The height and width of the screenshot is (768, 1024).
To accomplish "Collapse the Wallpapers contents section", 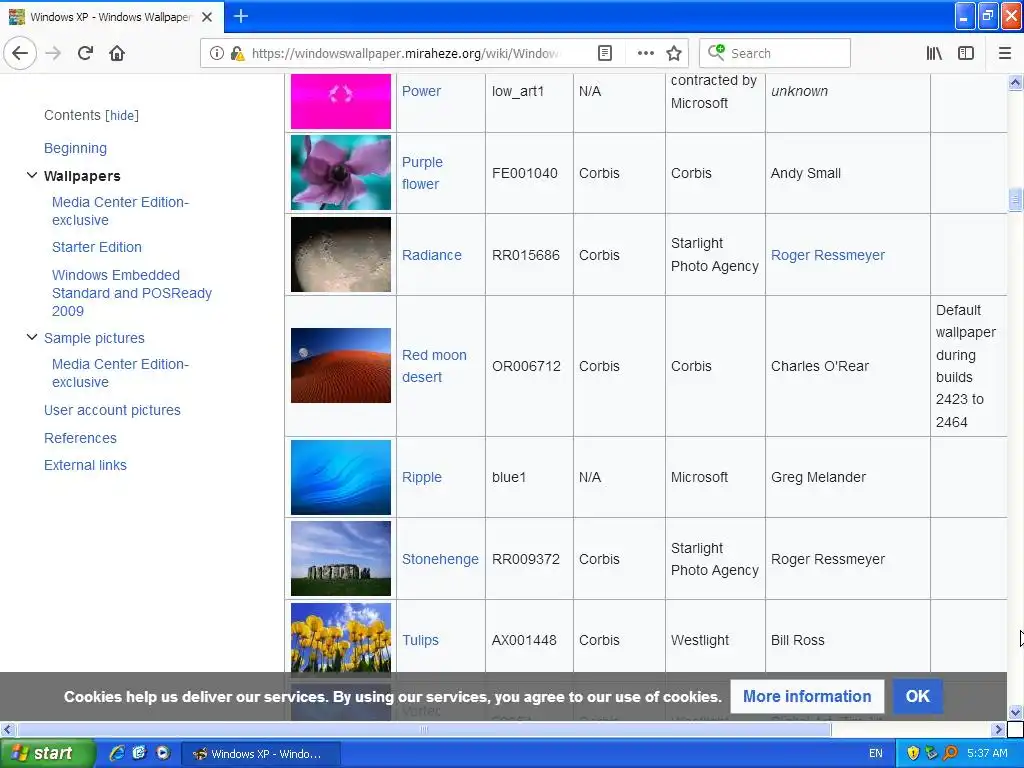I will pos(31,175).
